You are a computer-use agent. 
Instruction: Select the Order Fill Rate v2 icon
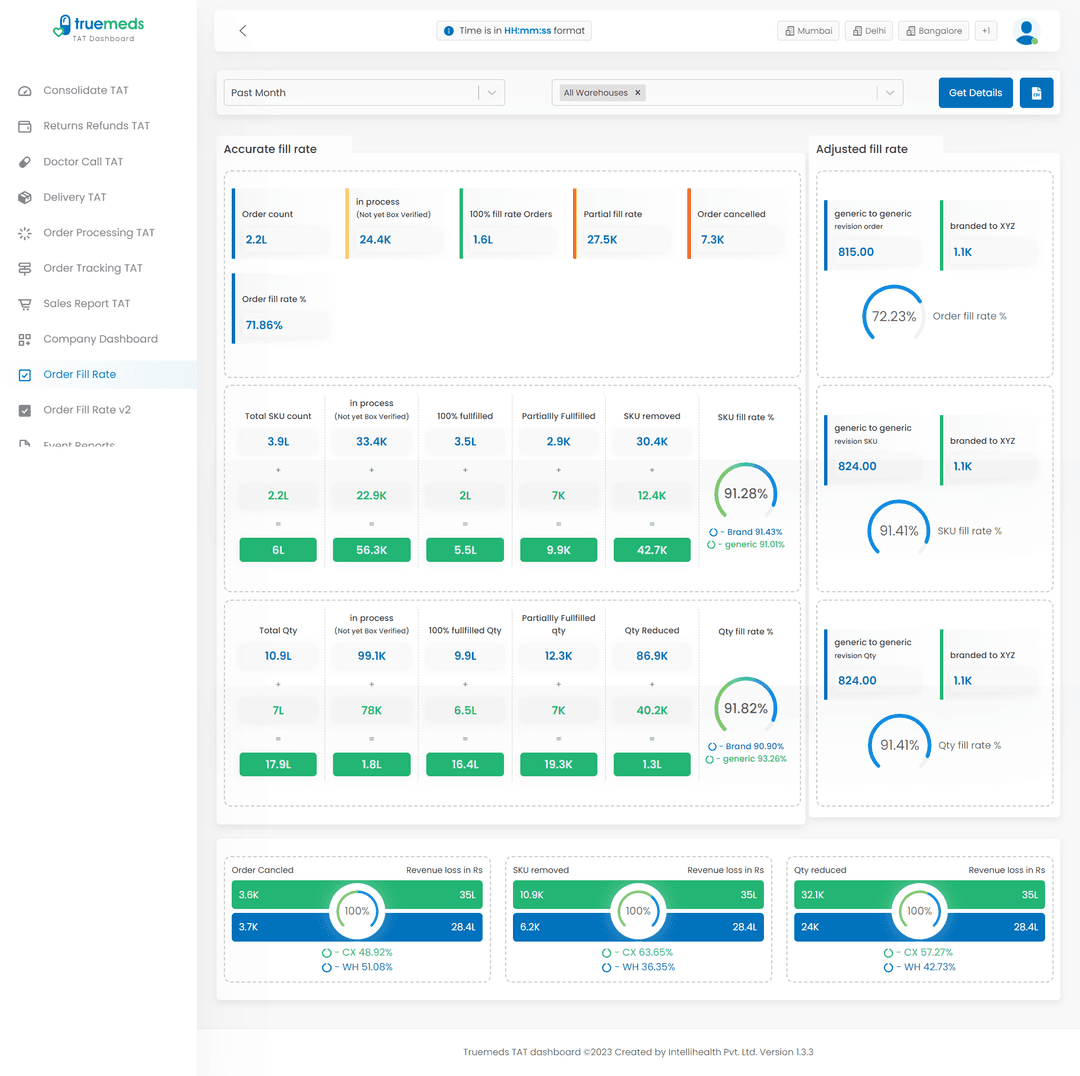[x=24, y=409]
